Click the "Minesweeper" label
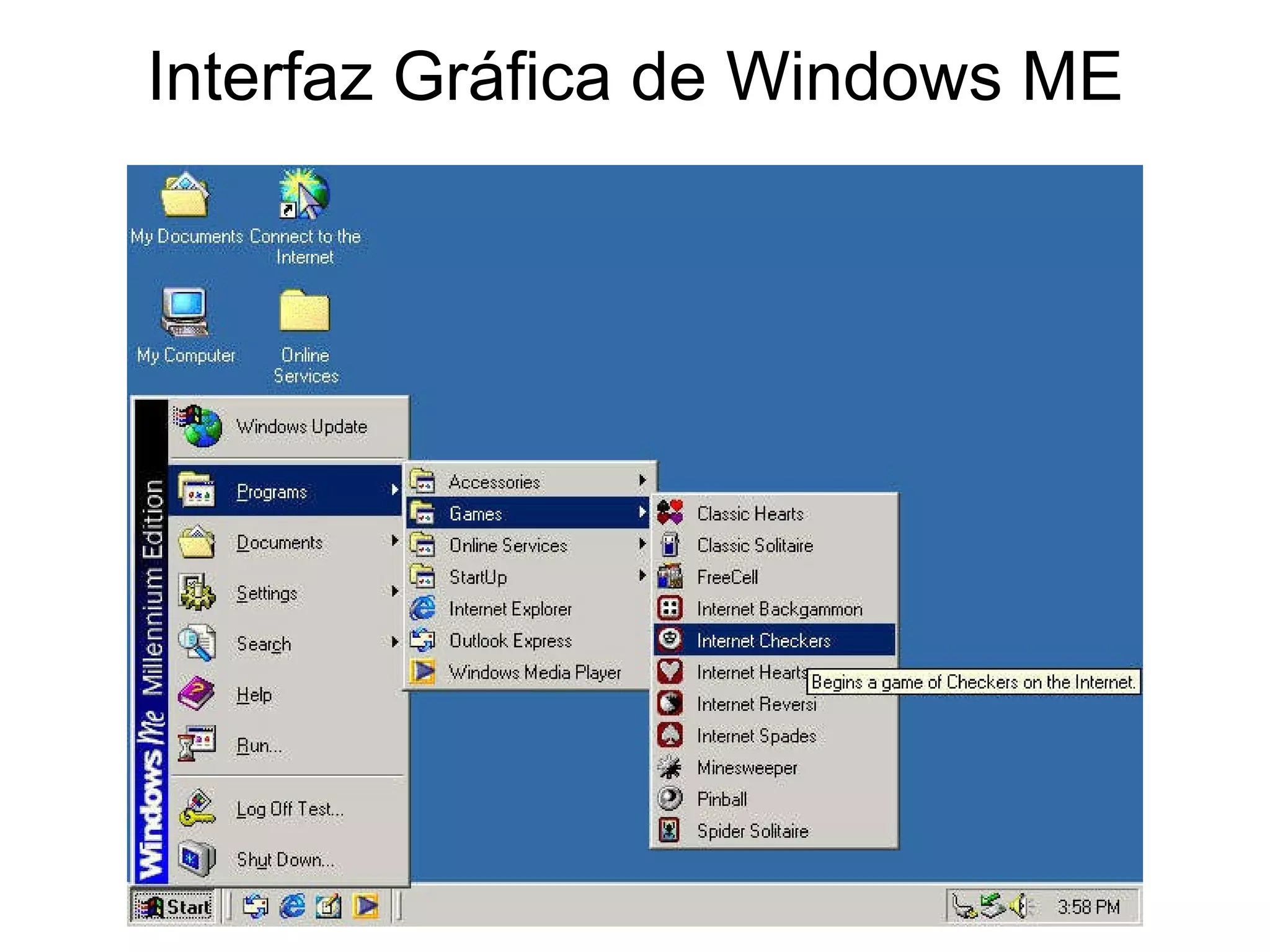1270x952 pixels. point(747,767)
